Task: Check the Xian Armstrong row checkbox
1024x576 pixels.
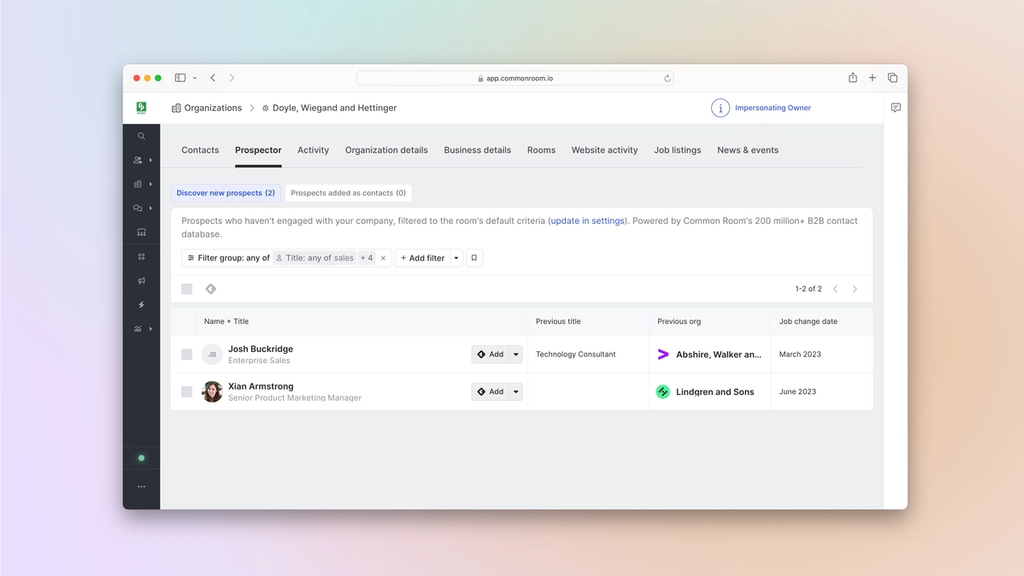Action: pyautogui.click(x=187, y=391)
